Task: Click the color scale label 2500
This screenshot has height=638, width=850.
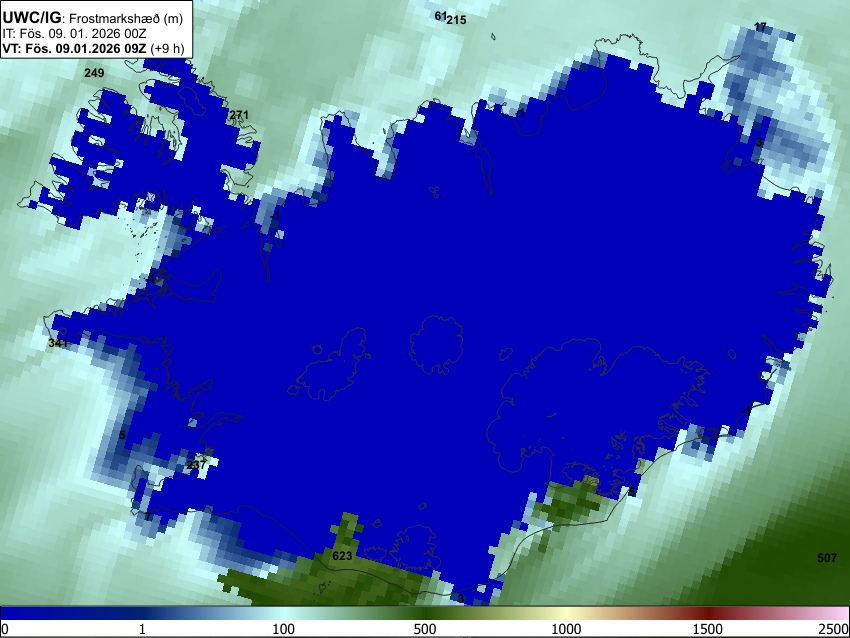Action: pyautogui.click(x=834, y=629)
